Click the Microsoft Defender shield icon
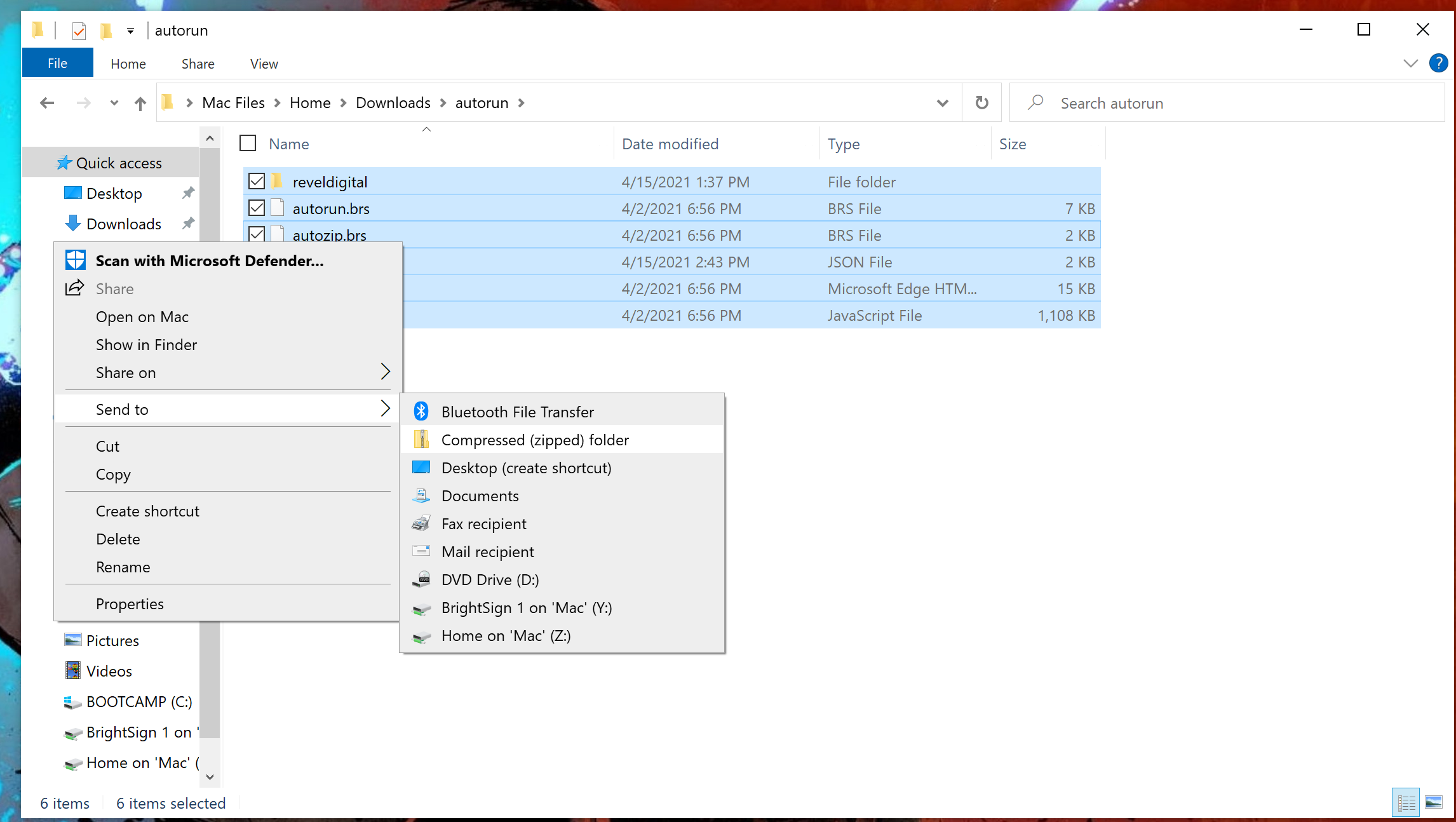The image size is (1456, 822). point(76,260)
